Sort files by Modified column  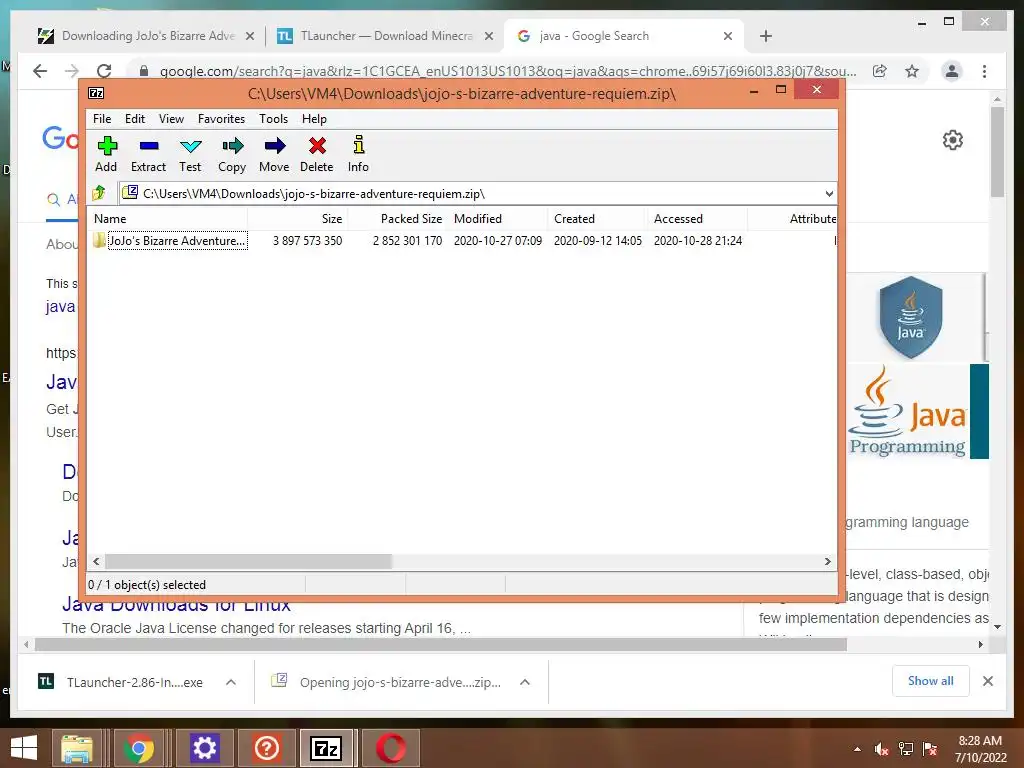coord(497,219)
